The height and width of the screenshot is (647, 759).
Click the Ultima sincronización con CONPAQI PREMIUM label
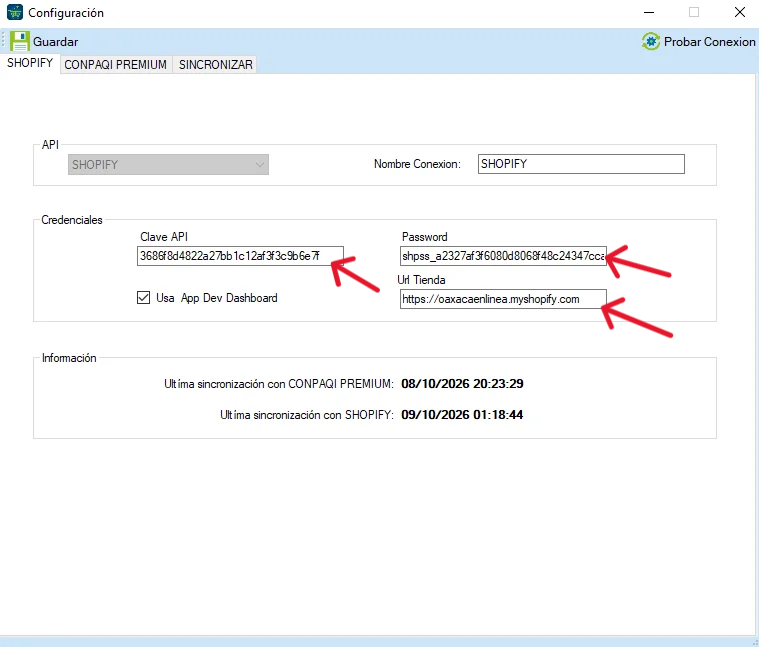pyautogui.click(x=279, y=384)
